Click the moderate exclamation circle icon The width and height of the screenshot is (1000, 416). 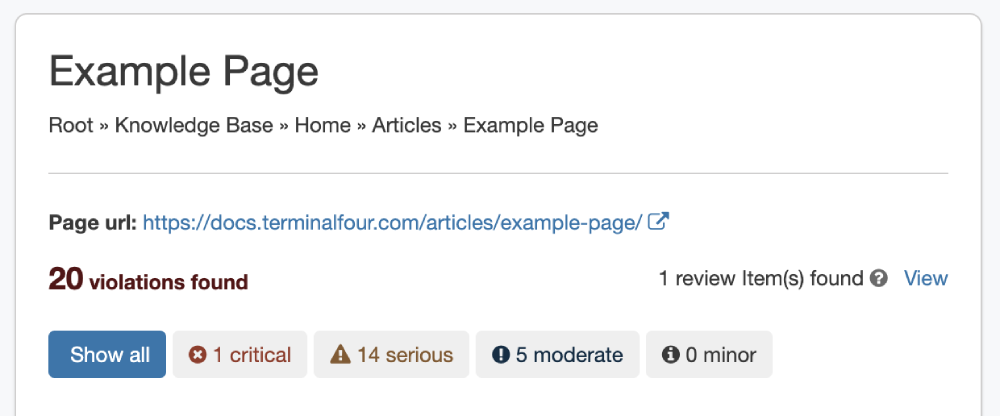click(x=501, y=355)
